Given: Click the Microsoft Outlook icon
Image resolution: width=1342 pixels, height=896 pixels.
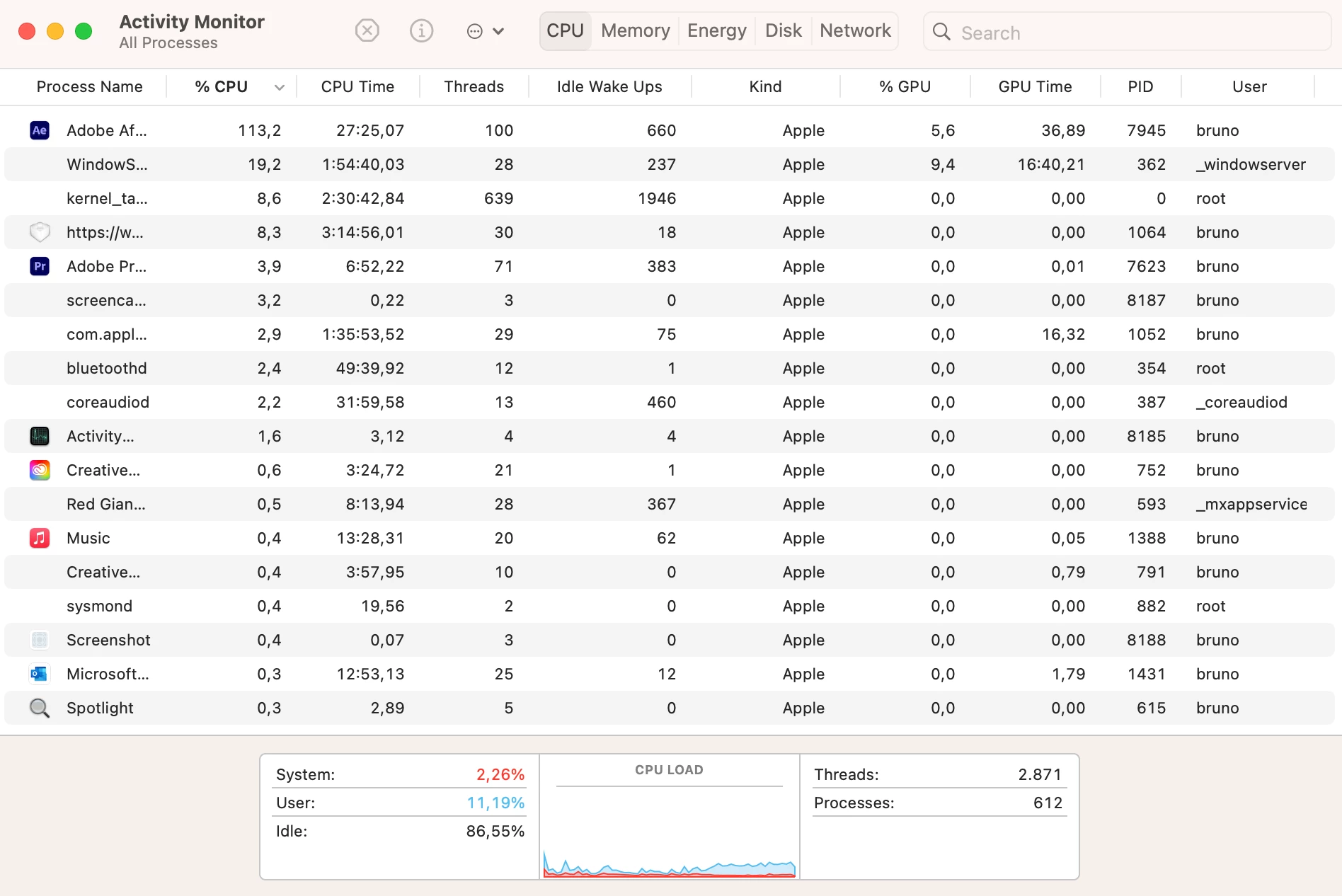Looking at the screenshot, I should click(x=40, y=674).
